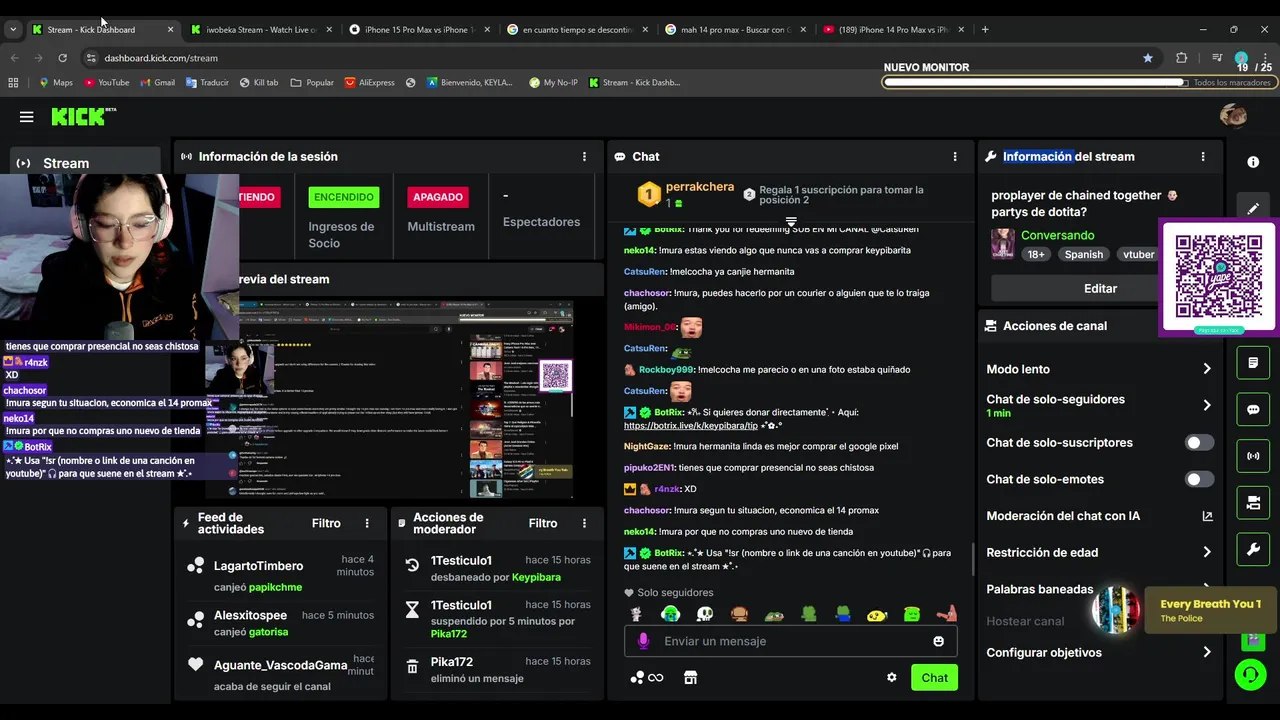
Task: Select the yellow smiling blob emote
Action: (877, 614)
